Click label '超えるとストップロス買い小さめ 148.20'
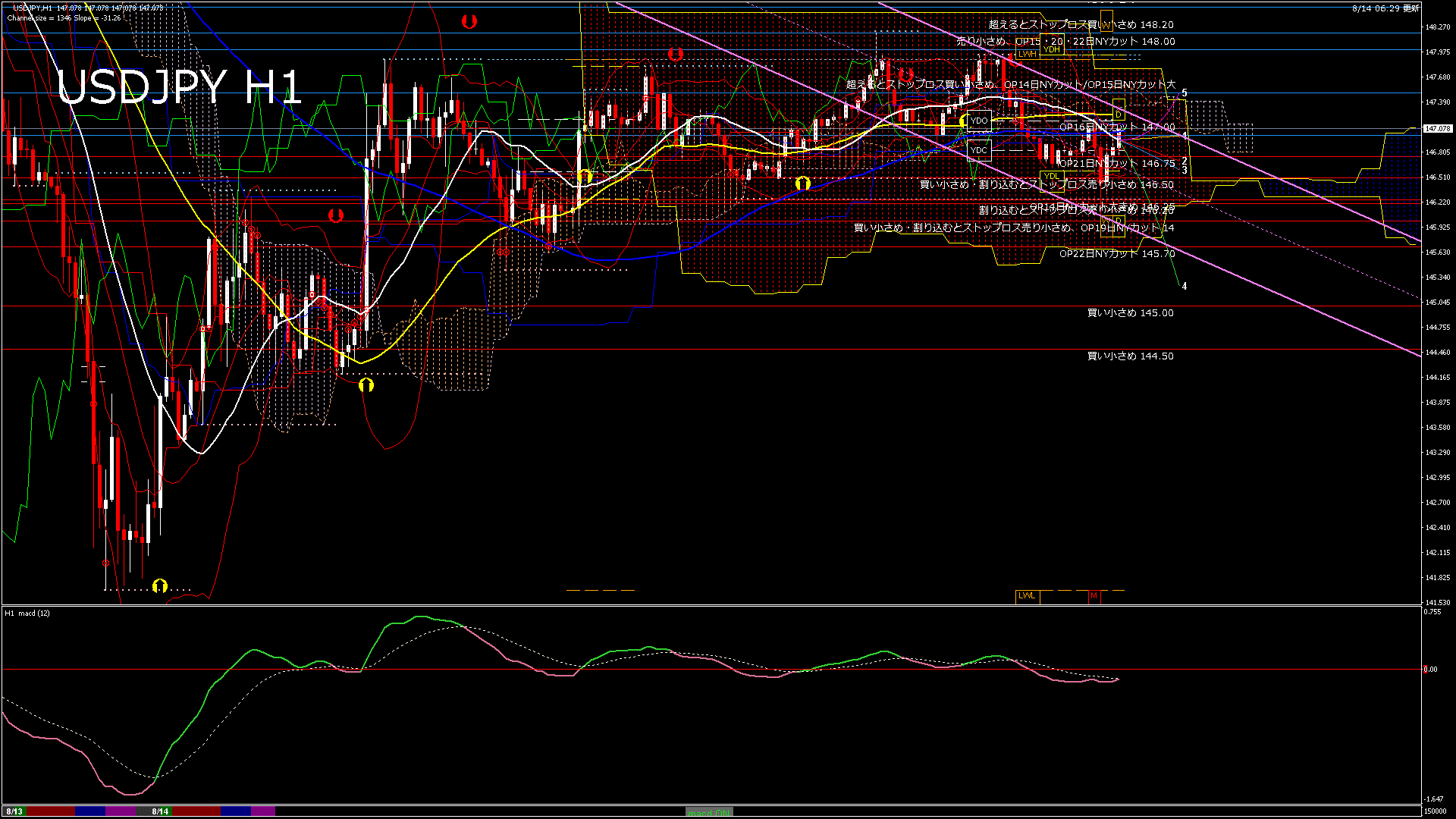Viewport: 1456px width, 819px height. pyautogui.click(x=1081, y=24)
